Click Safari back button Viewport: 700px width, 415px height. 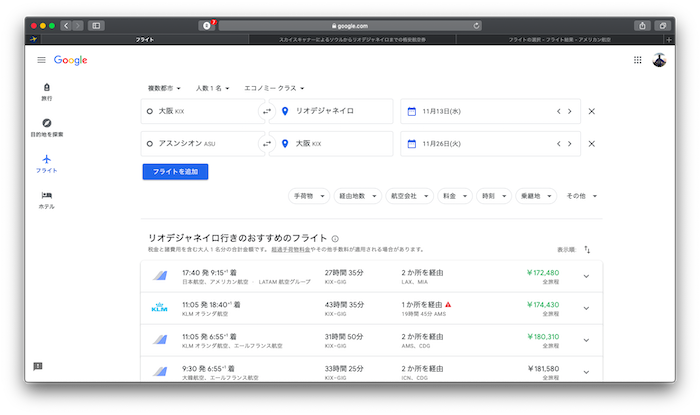[x=66, y=25]
